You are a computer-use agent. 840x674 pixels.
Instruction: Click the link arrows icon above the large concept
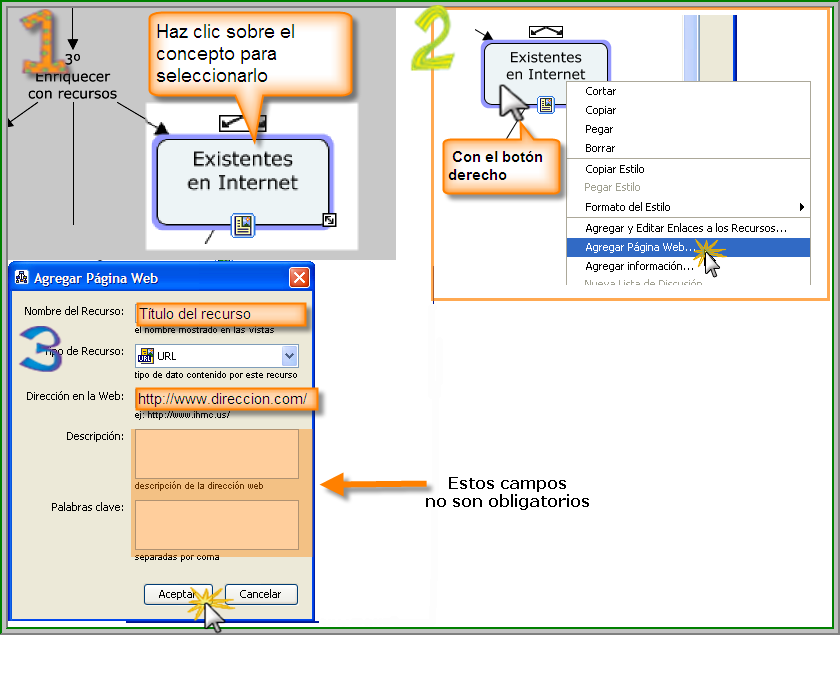coord(238,122)
